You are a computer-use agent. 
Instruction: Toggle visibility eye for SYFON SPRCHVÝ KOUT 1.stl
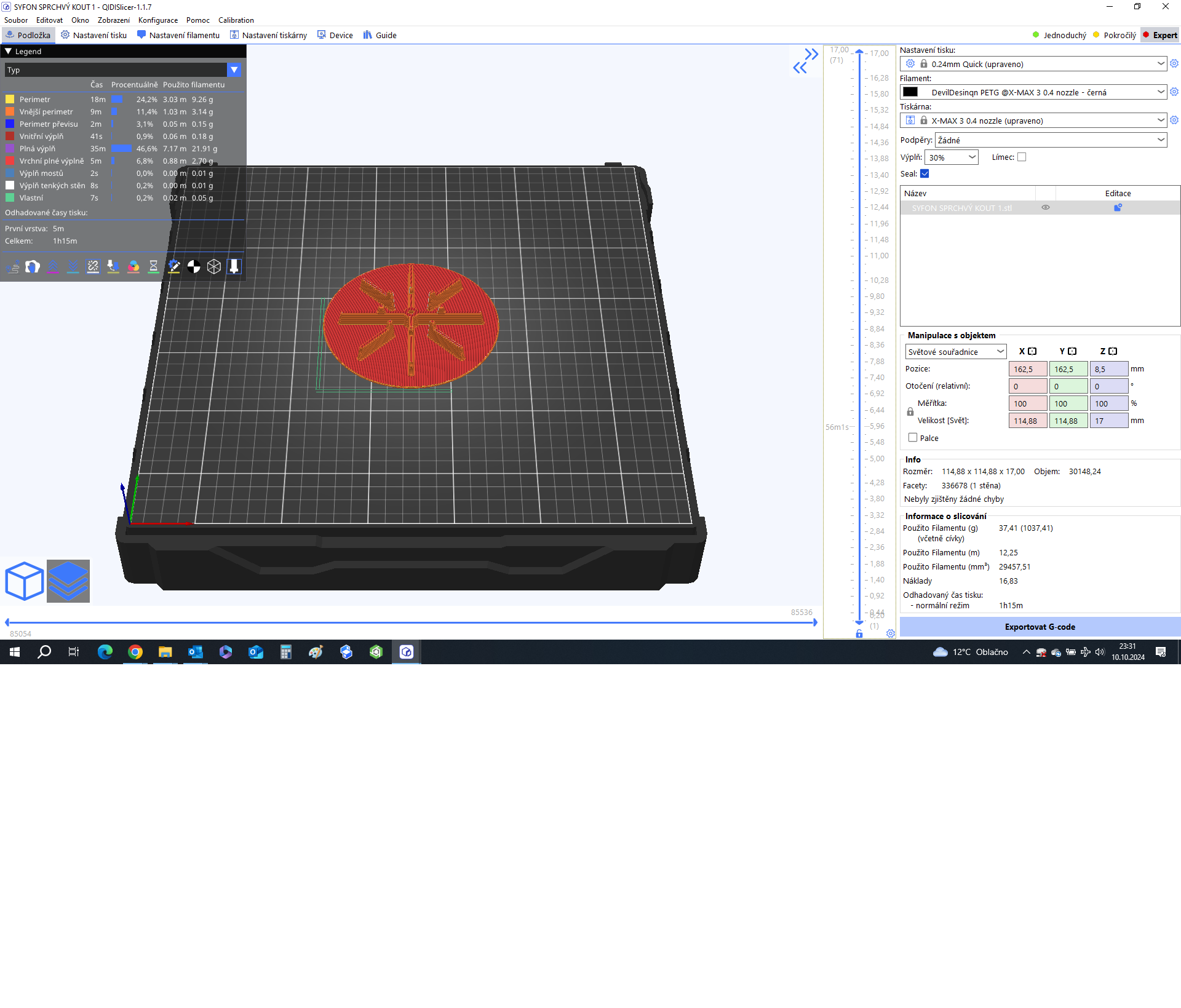pyautogui.click(x=1046, y=208)
